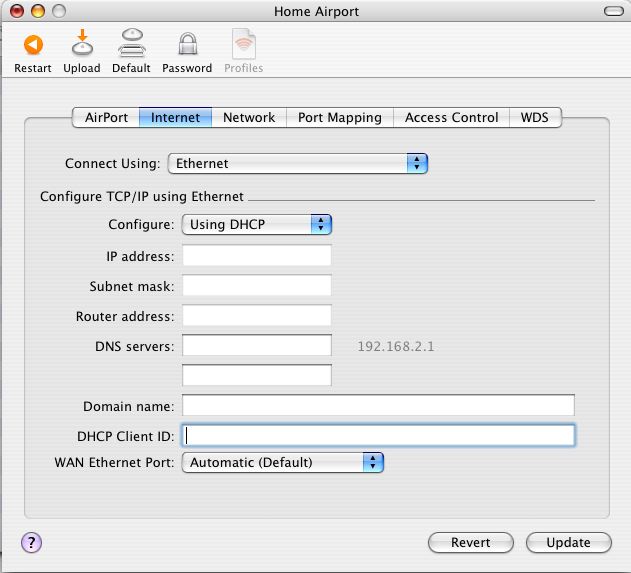Click in the DHCP Client ID field
This screenshot has height=573, width=631.
pos(378,435)
